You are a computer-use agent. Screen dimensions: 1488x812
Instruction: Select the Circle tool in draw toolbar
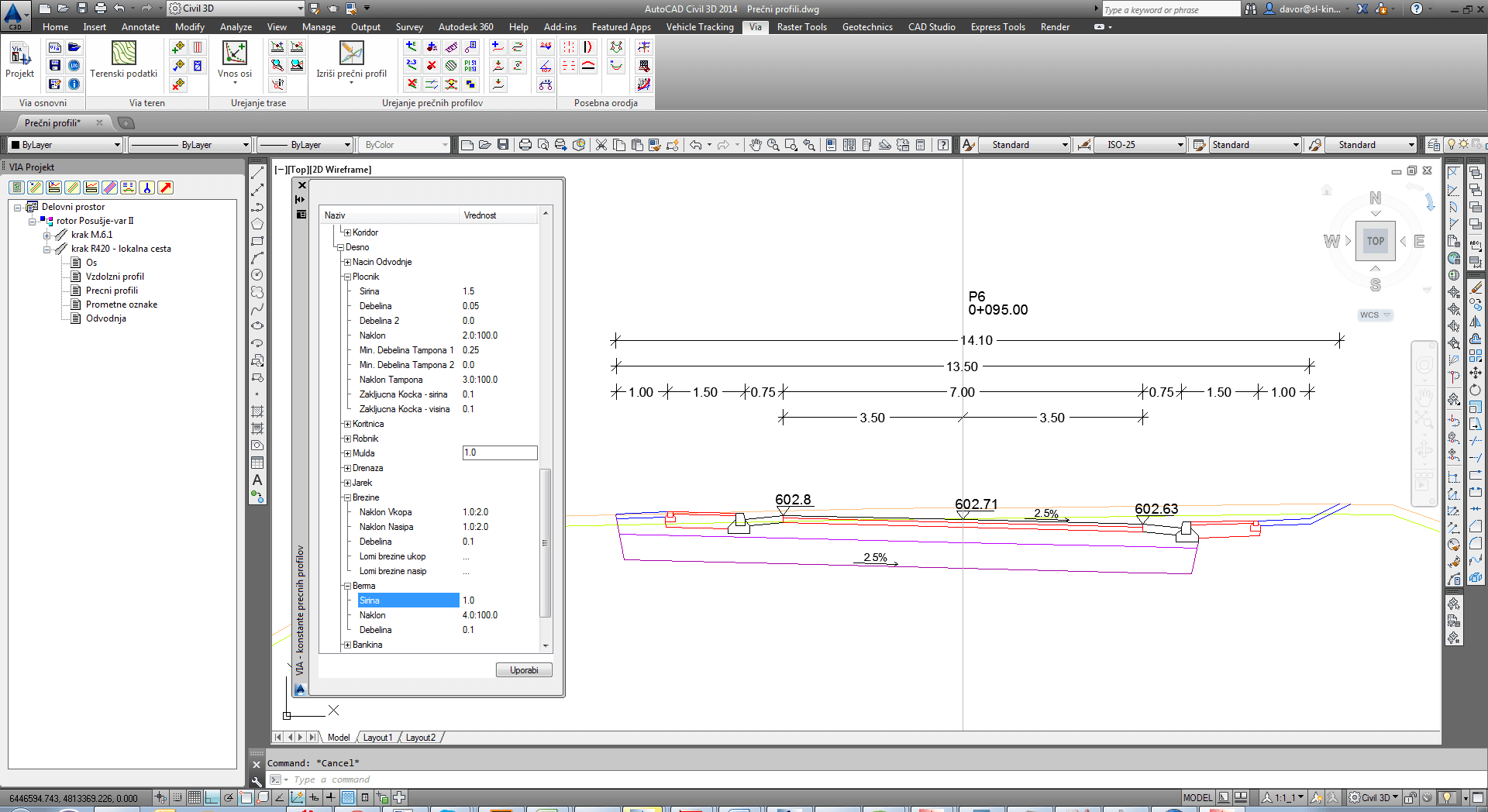pyautogui.click(x=257, y=274)
